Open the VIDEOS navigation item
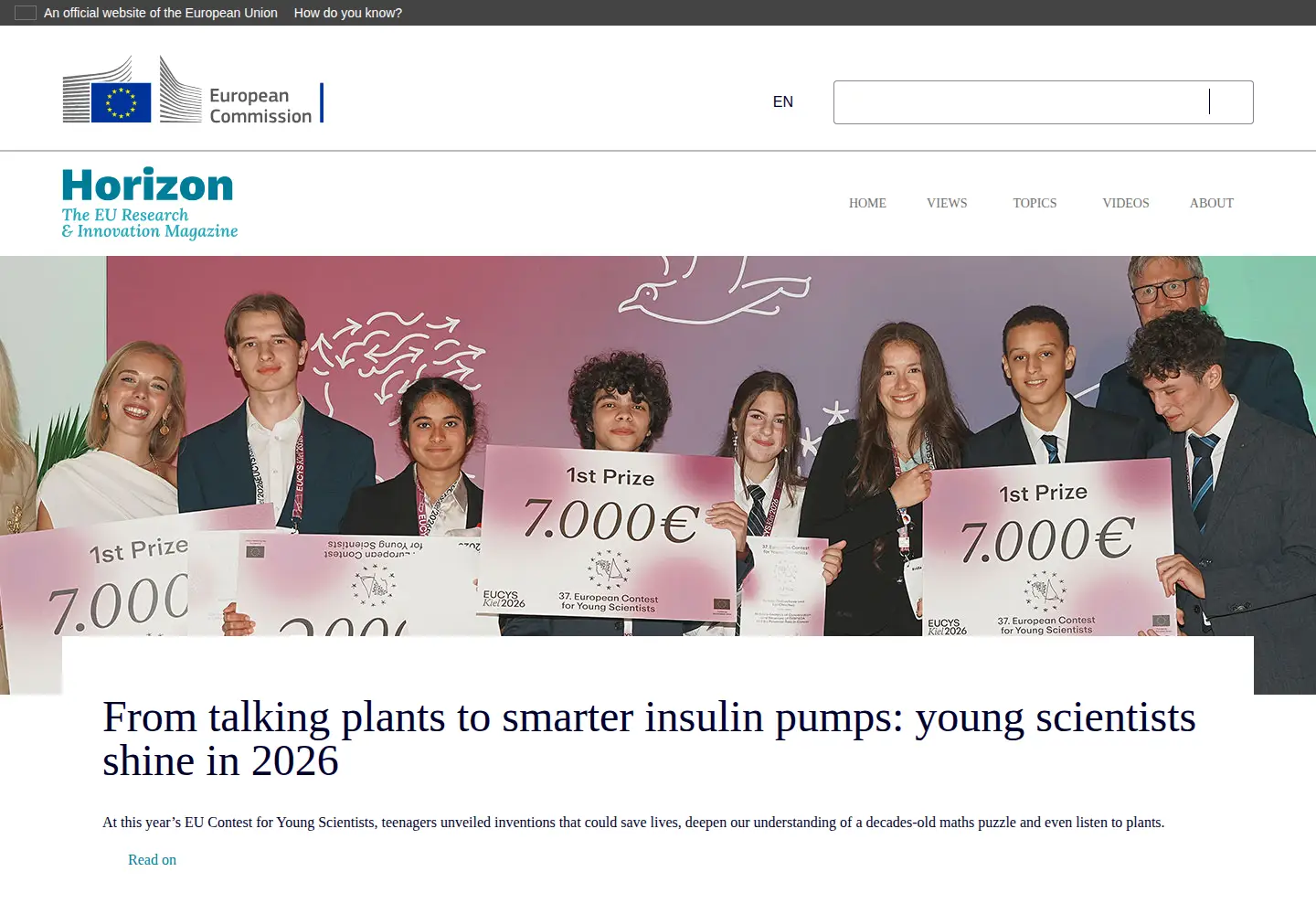Image resolution: width=1316 pixels, height=914 pixels. [x=1126, y=203]
